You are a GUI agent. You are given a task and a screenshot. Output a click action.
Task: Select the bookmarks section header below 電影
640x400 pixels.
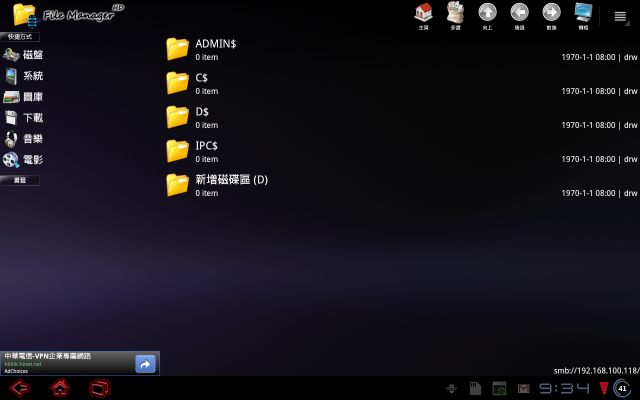point(20,180)
